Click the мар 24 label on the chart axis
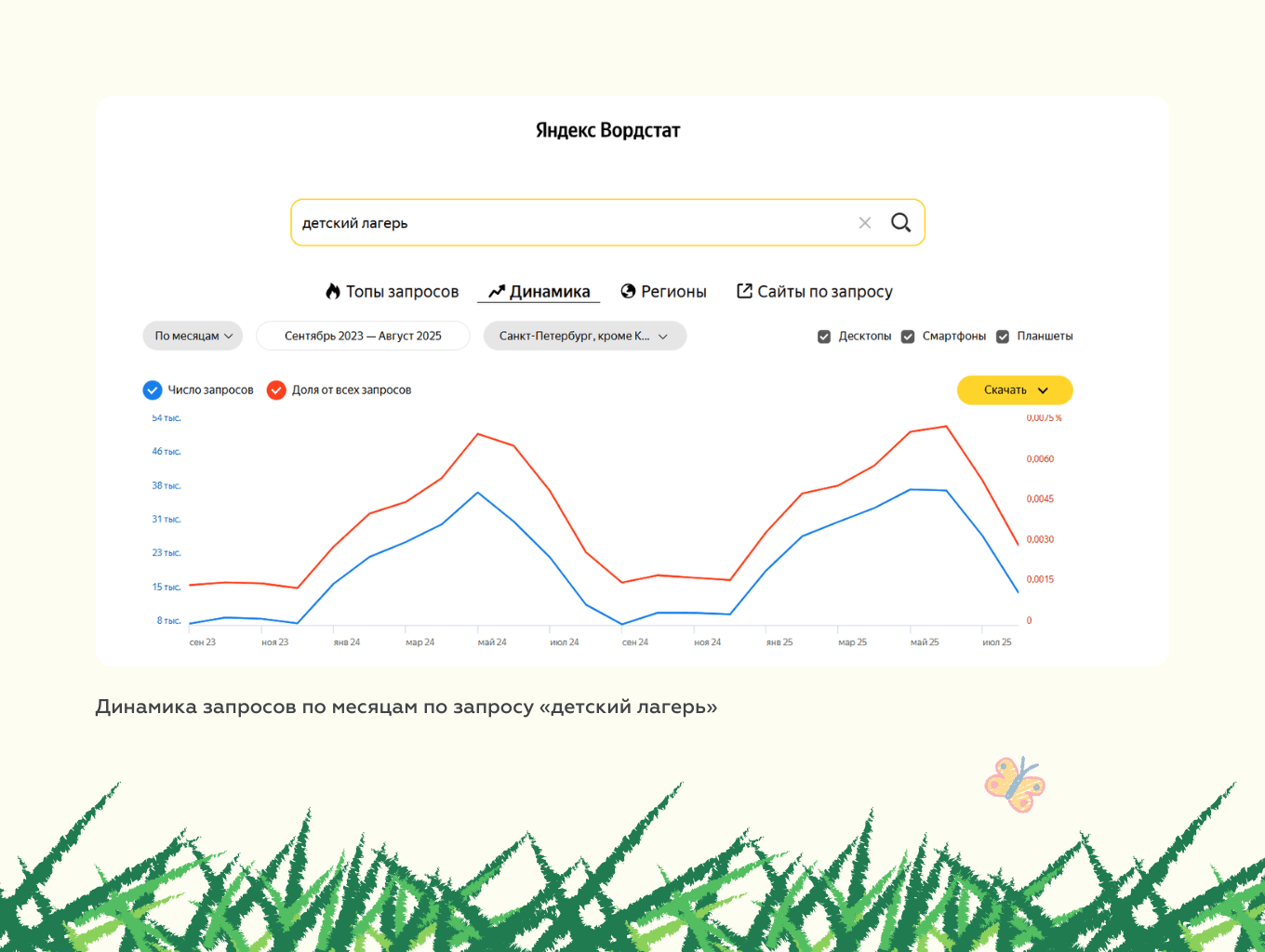This screenshot has height=952, width=1265. (420, 642)
